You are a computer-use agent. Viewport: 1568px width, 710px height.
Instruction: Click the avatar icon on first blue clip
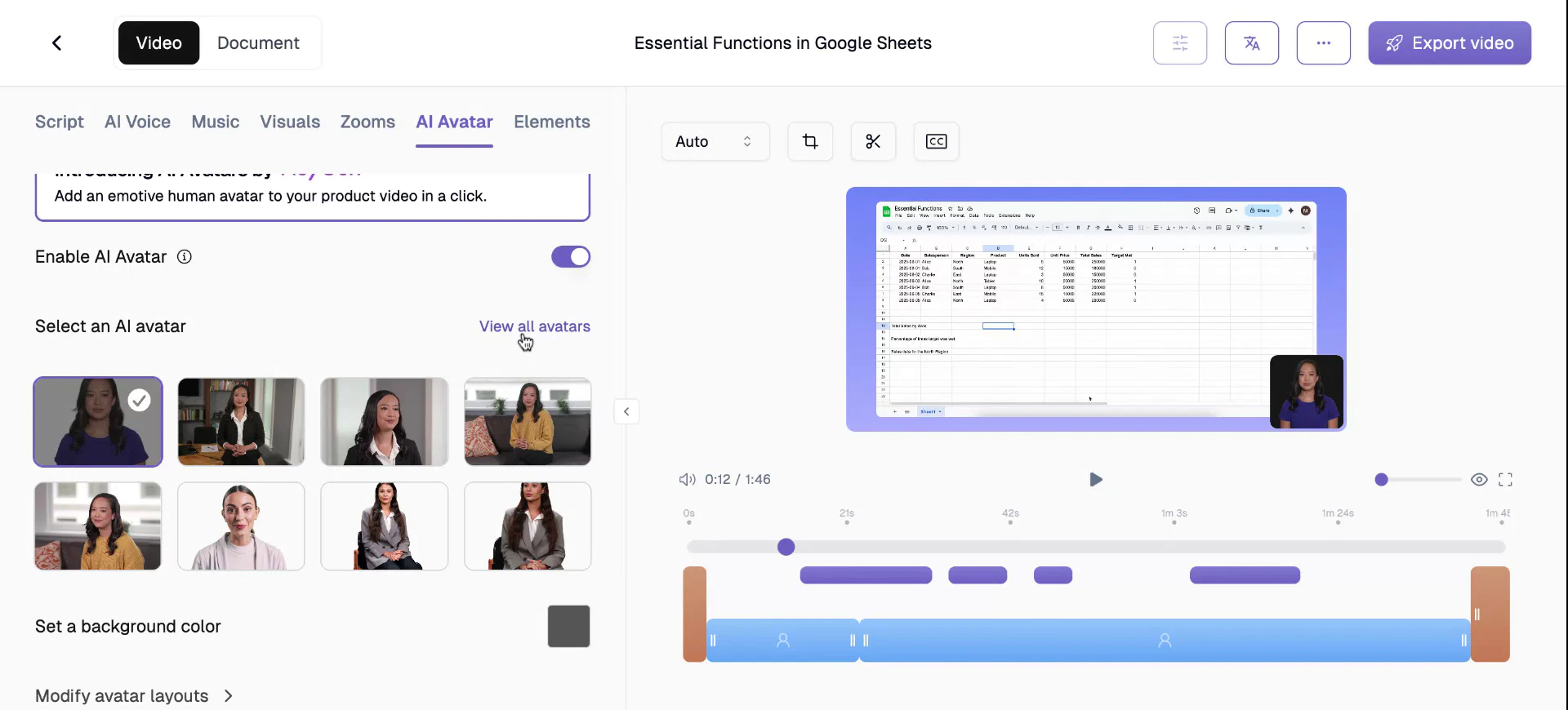click(x=783, y=641)
